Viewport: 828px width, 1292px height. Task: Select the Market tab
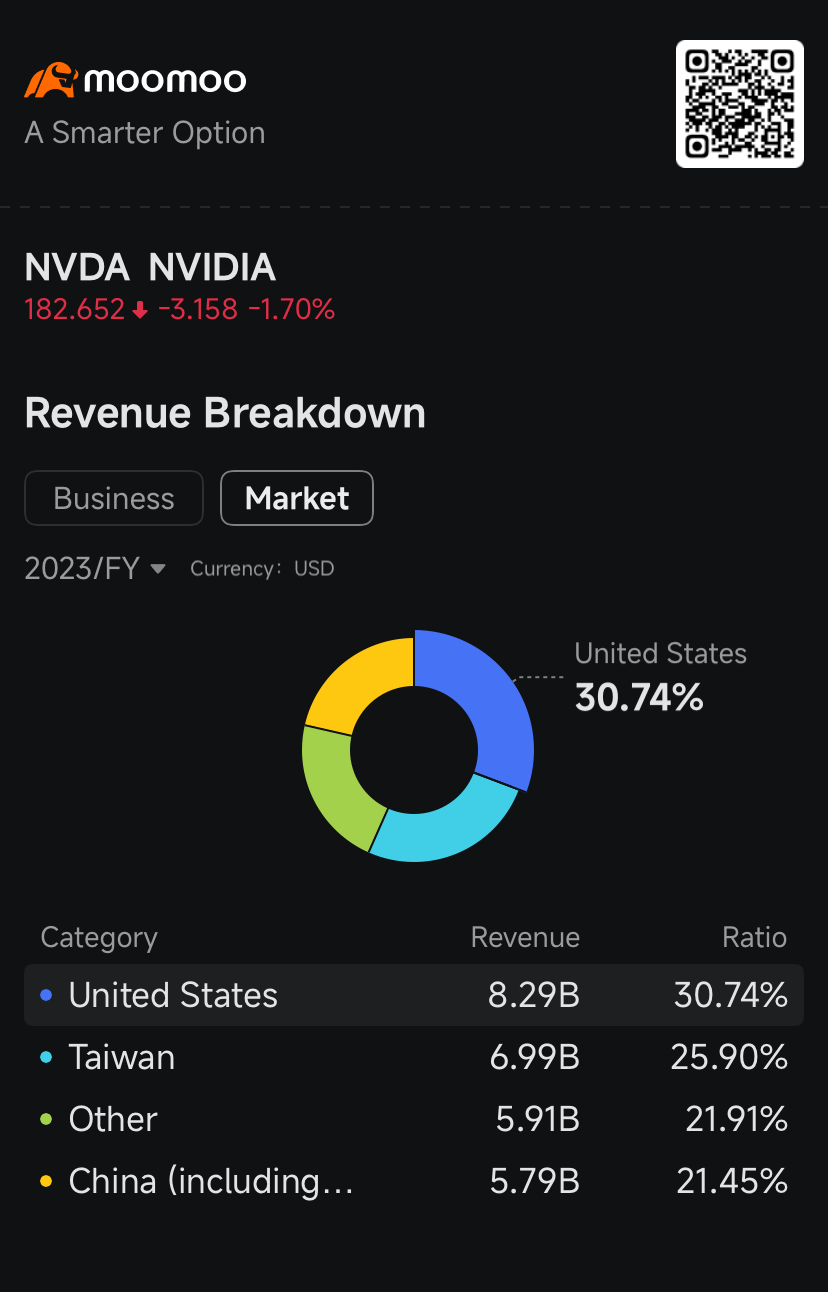297,498
